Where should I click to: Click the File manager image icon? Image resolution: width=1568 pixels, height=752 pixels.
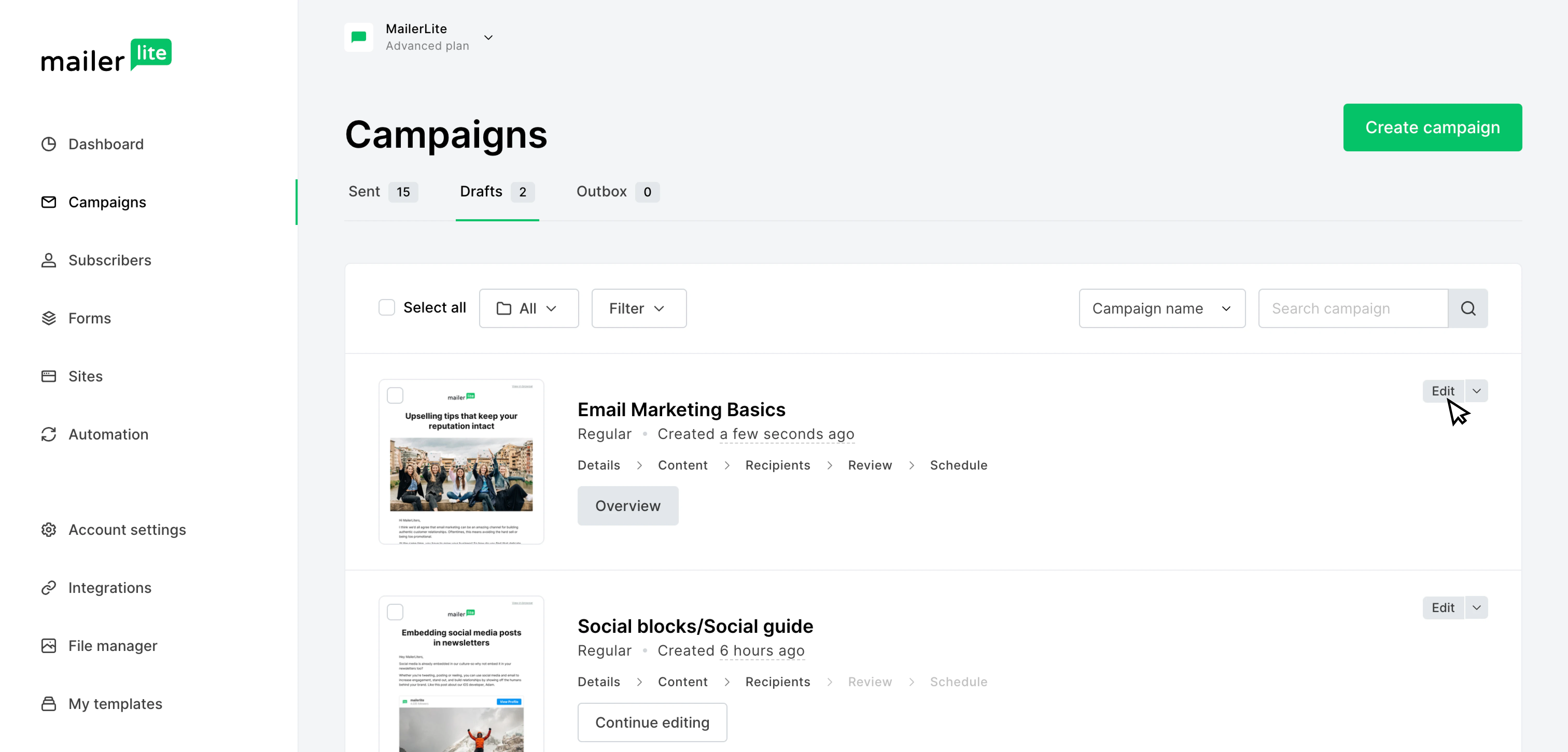[x=49, y=645]
